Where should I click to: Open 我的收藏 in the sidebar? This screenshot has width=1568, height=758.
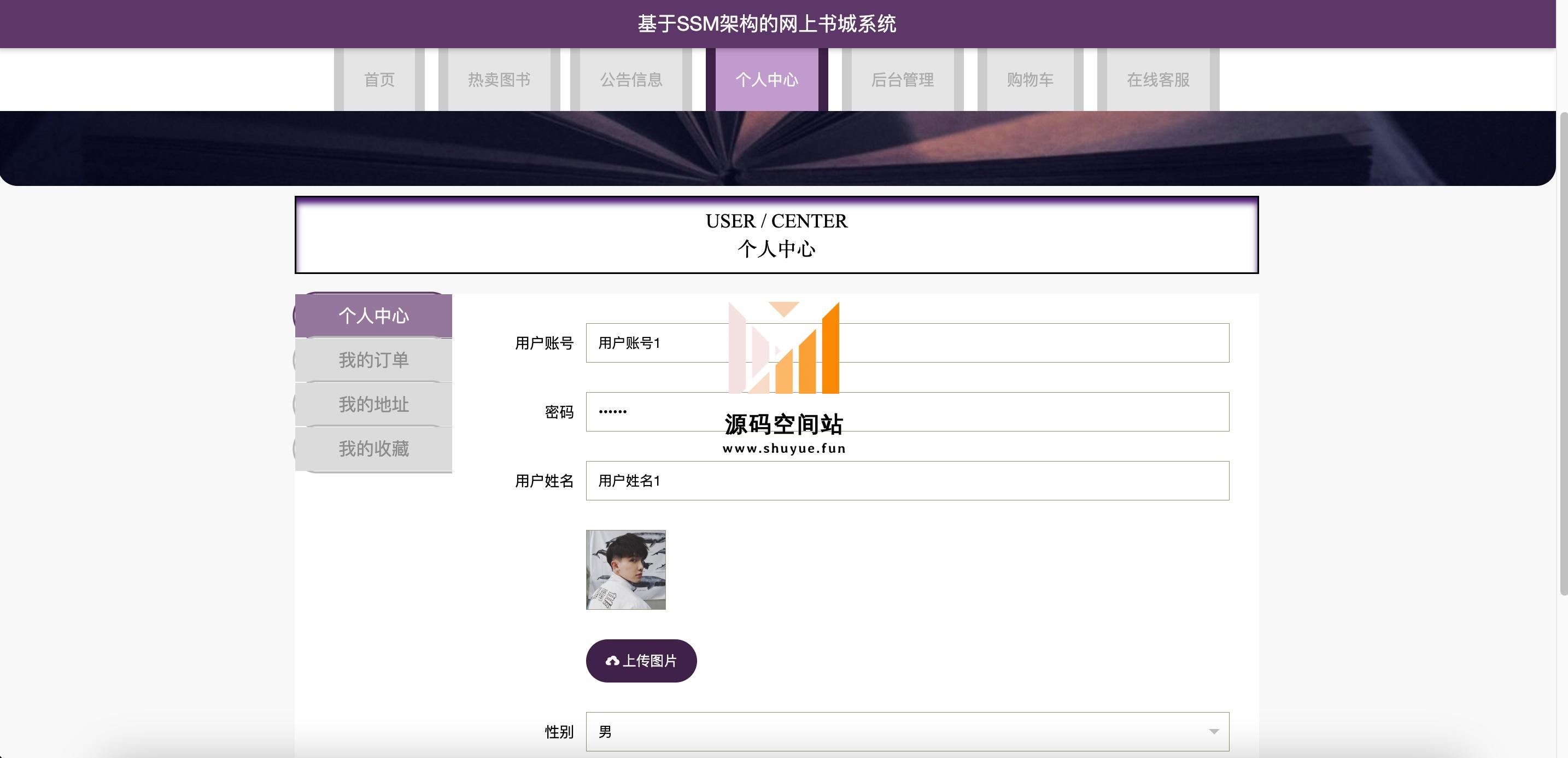click(x=374, y=448)
